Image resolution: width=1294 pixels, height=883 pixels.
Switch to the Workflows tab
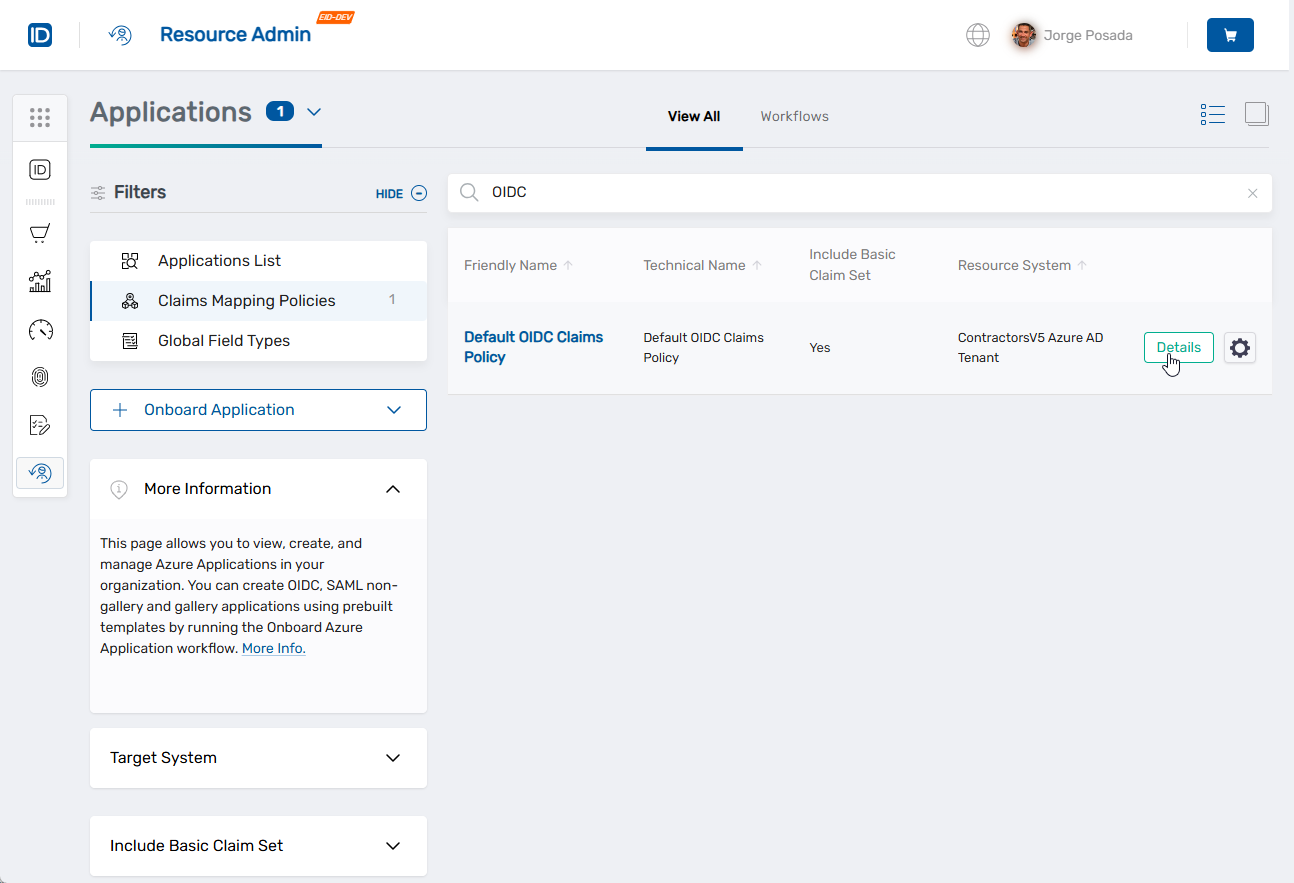click(794, 116)
